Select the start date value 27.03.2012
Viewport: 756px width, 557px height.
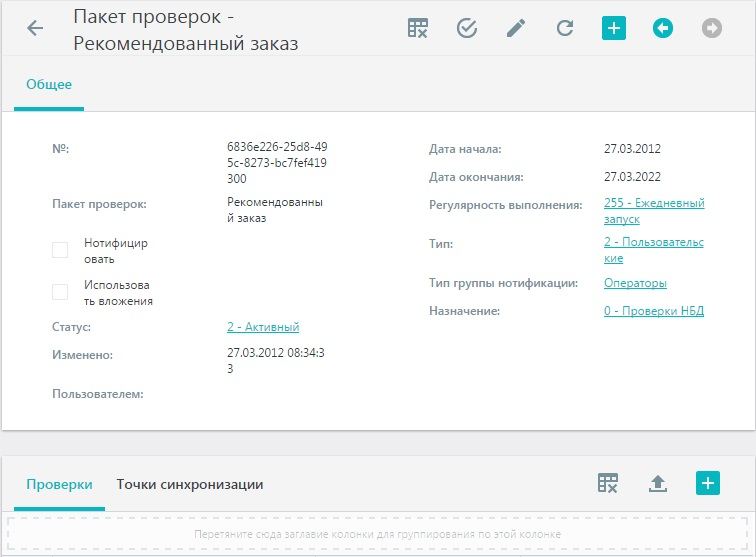pos(632,149)
